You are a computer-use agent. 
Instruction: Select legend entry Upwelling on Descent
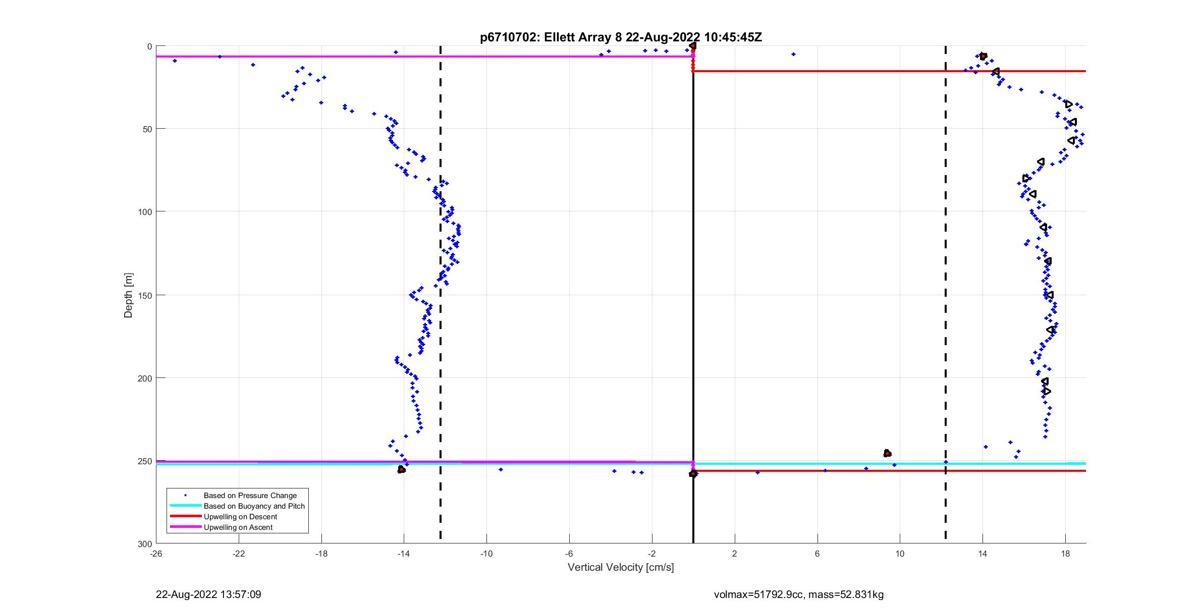pyautogui.click(x=241, y=516)
